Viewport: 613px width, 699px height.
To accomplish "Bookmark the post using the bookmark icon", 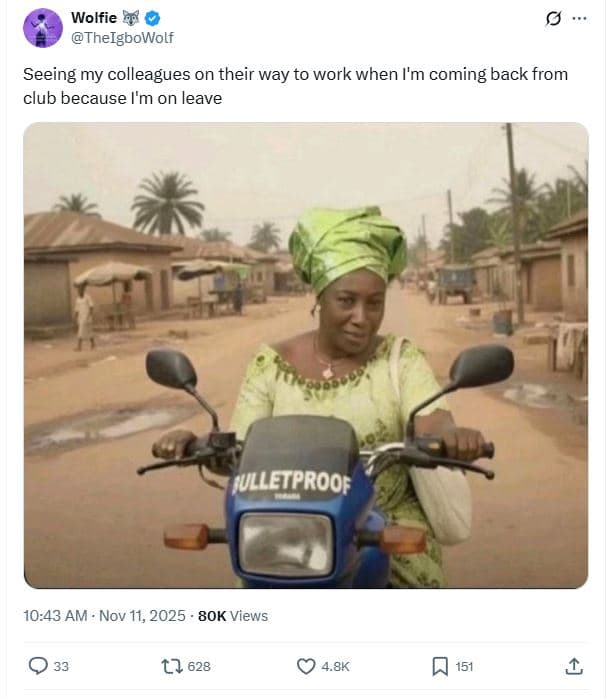I will 439,666.
